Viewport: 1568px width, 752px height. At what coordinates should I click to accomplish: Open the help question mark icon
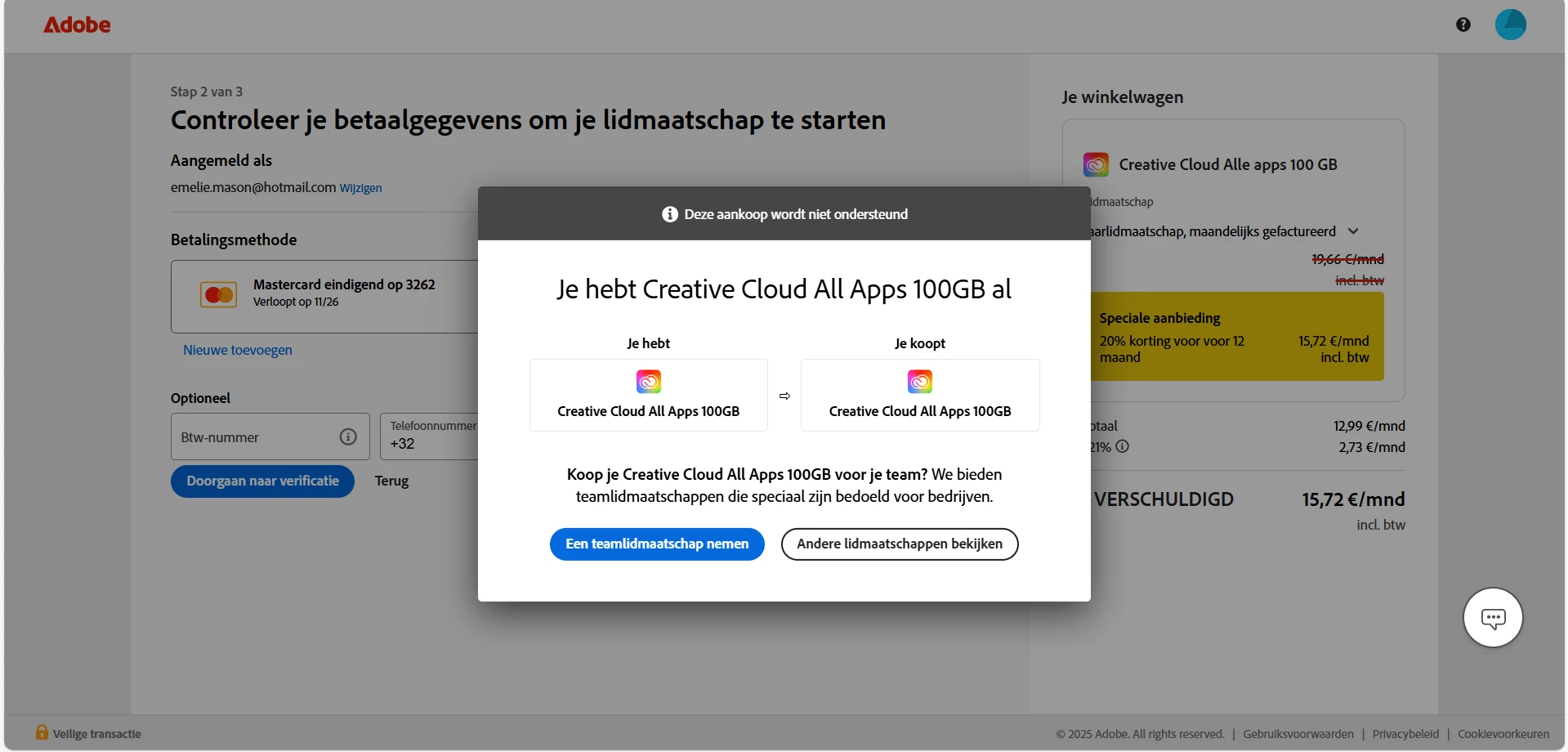click(x=1463, y=25)
